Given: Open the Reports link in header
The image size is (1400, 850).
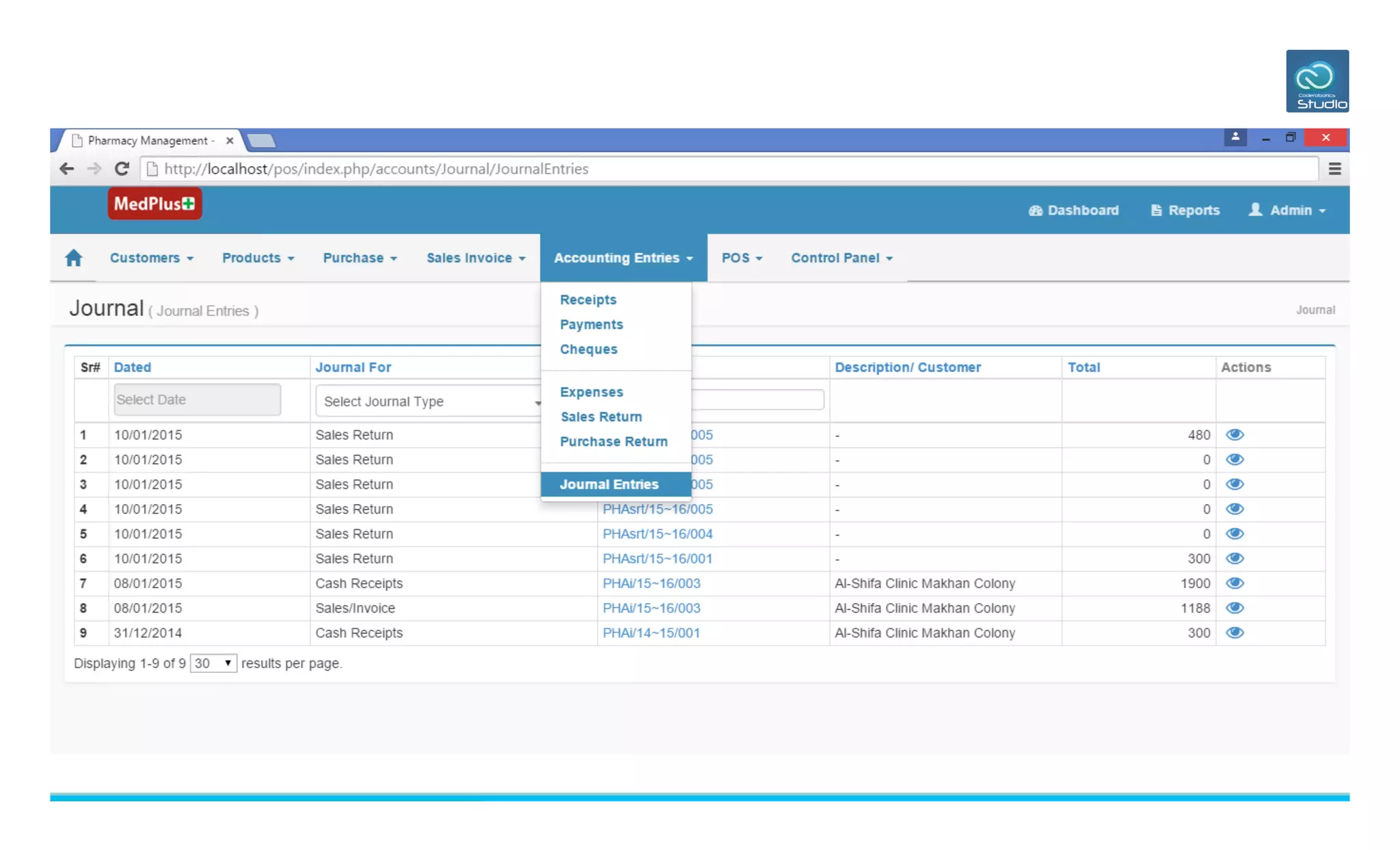Looking at the screenshot, I should (1185, 211).
